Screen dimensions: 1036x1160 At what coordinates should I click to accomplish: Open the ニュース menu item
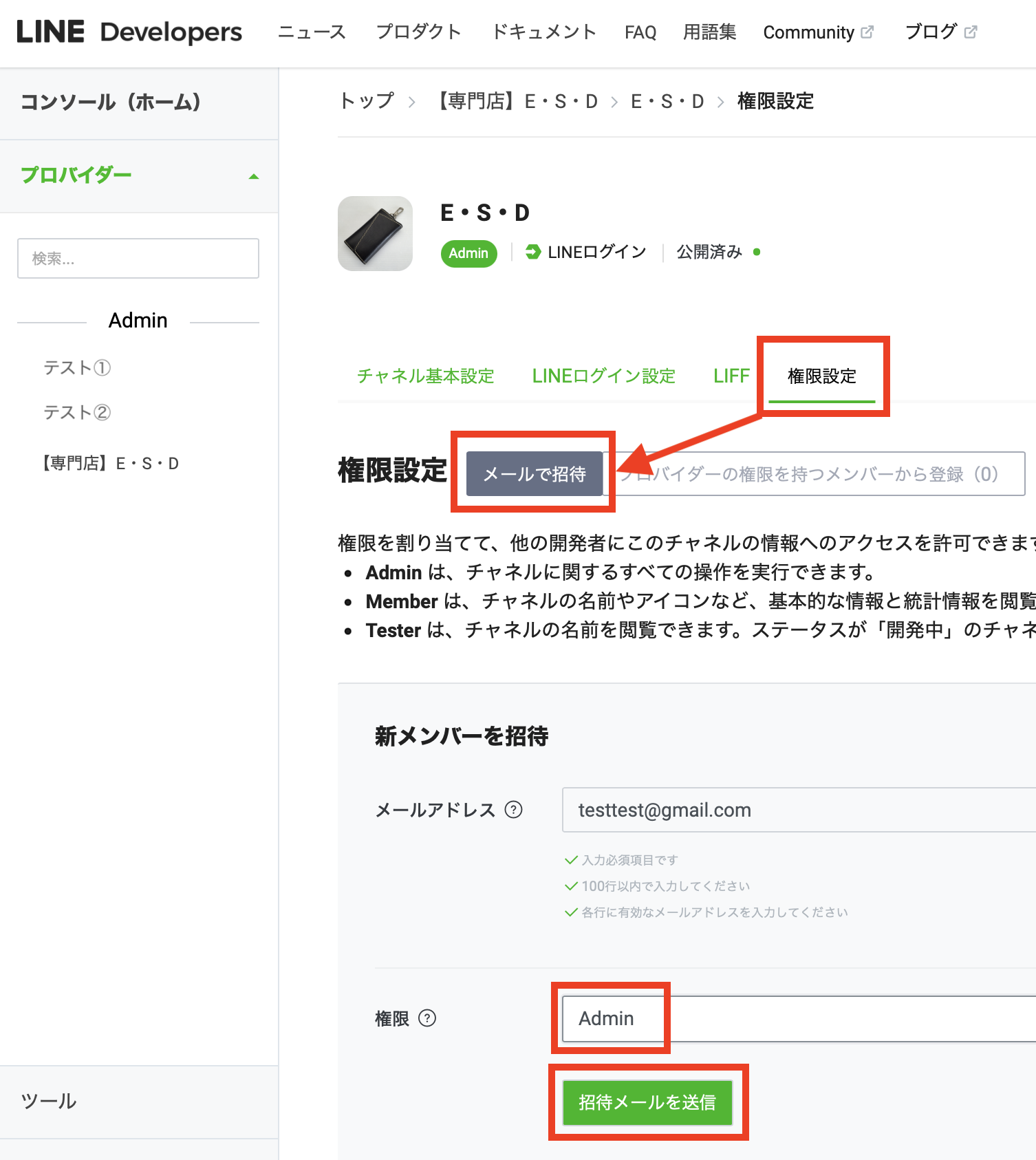[x=312, y=32]
